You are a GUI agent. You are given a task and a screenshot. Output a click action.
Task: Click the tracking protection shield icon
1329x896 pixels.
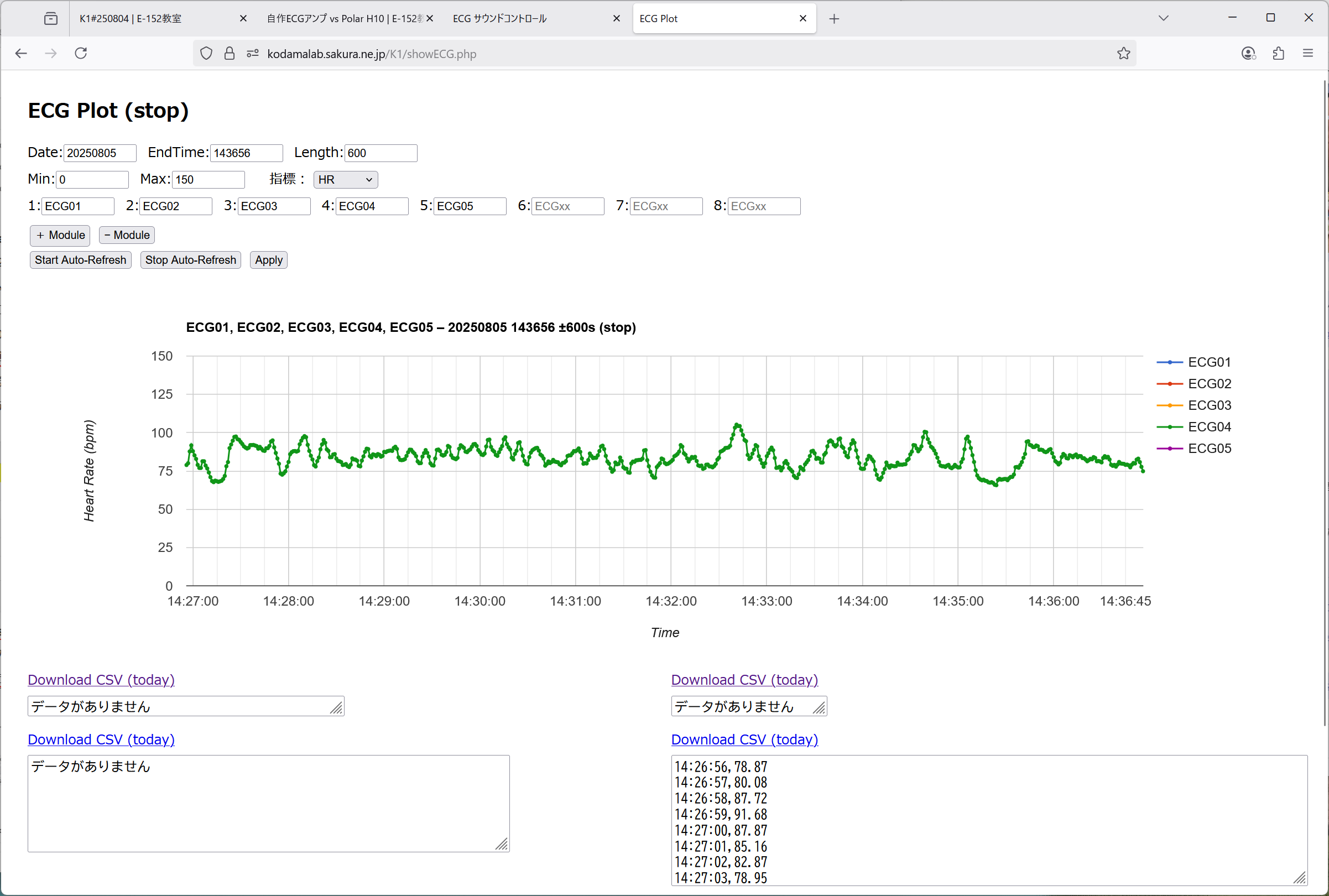tap(206, 53)
